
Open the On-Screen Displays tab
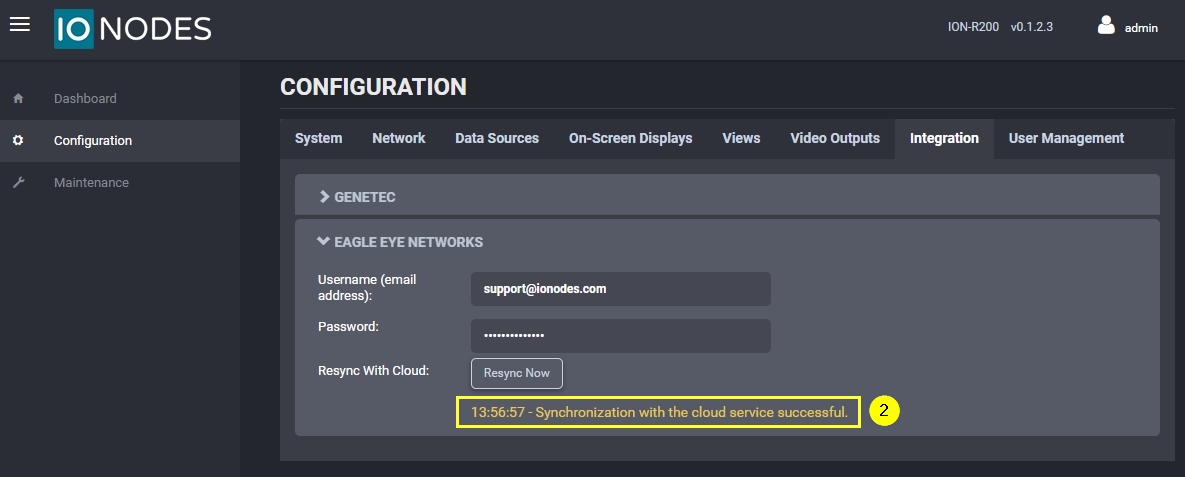tap(630, 139)
